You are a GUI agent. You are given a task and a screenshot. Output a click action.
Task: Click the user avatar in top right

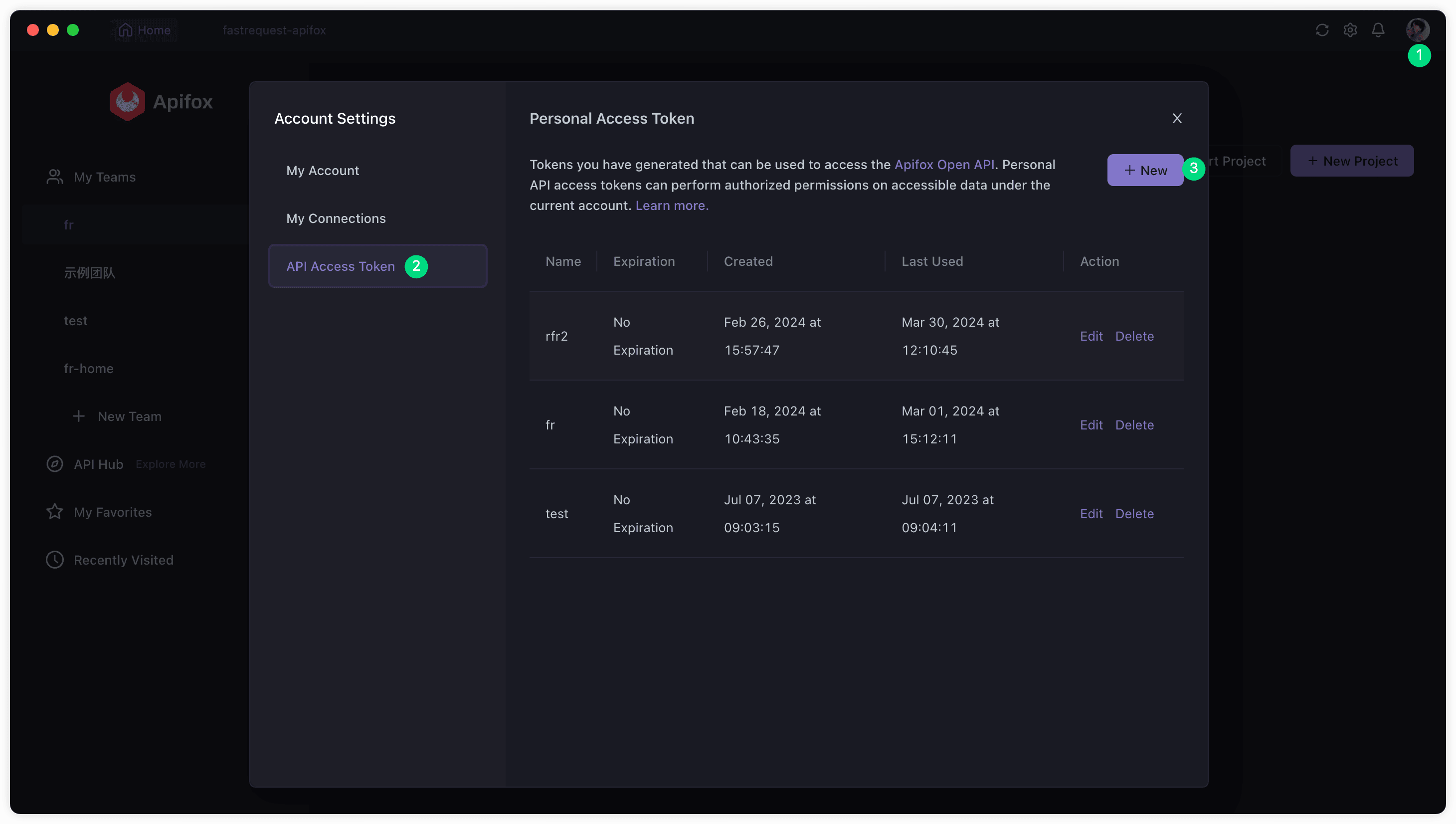pos(1417,29)
